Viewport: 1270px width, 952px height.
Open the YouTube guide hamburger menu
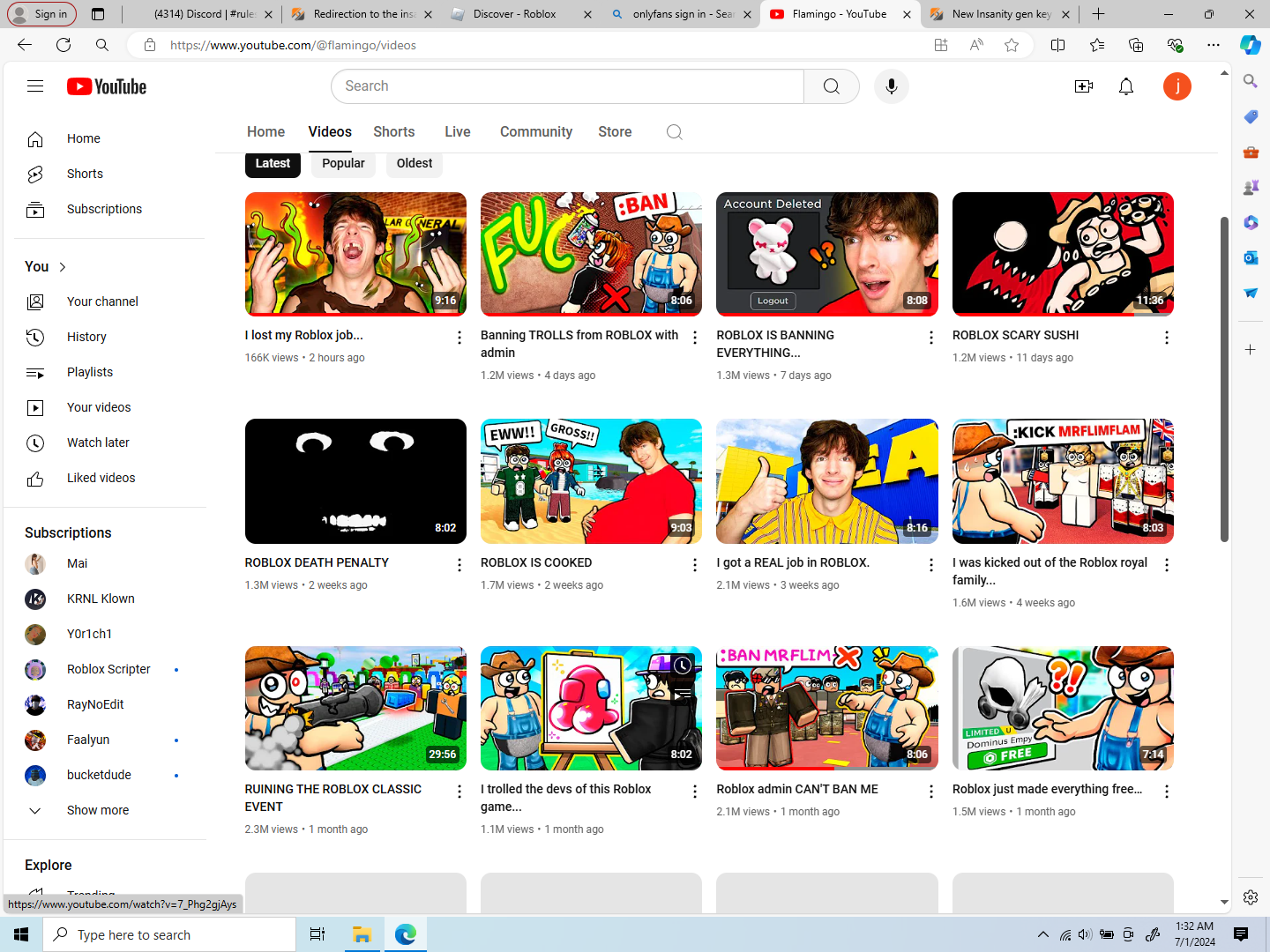coord(35,86)
